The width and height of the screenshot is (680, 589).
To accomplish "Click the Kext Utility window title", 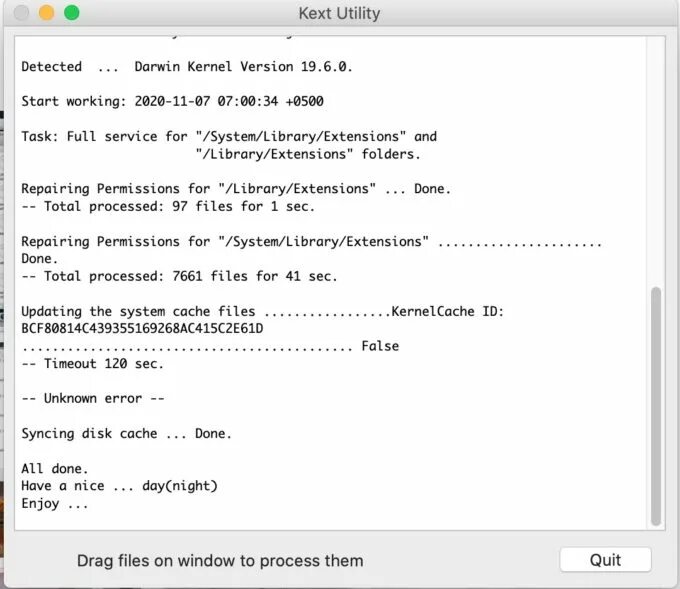I will coord(339,14).
